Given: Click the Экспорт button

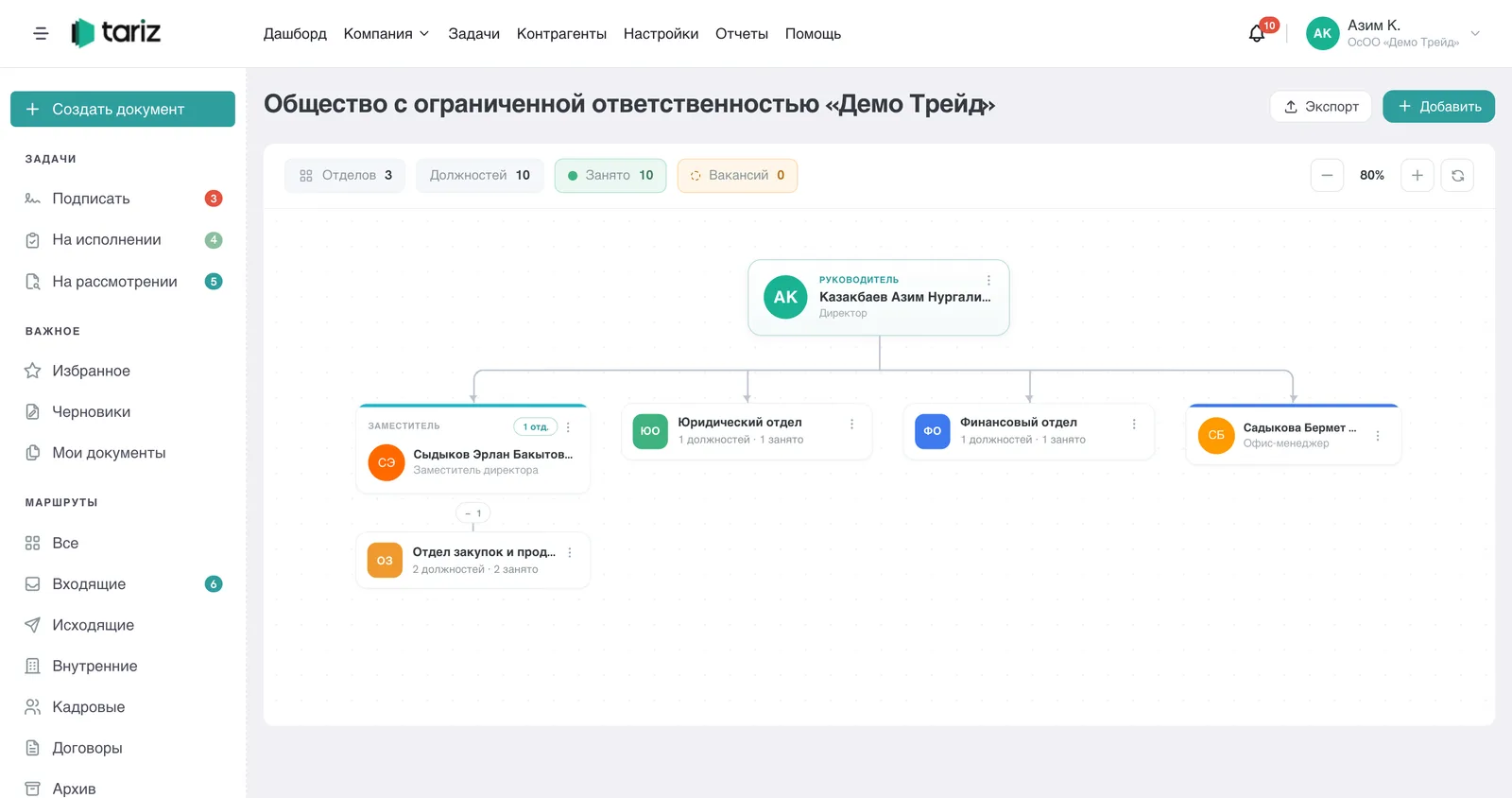Looking at the screenshot, I should (x=1321, y=106).
